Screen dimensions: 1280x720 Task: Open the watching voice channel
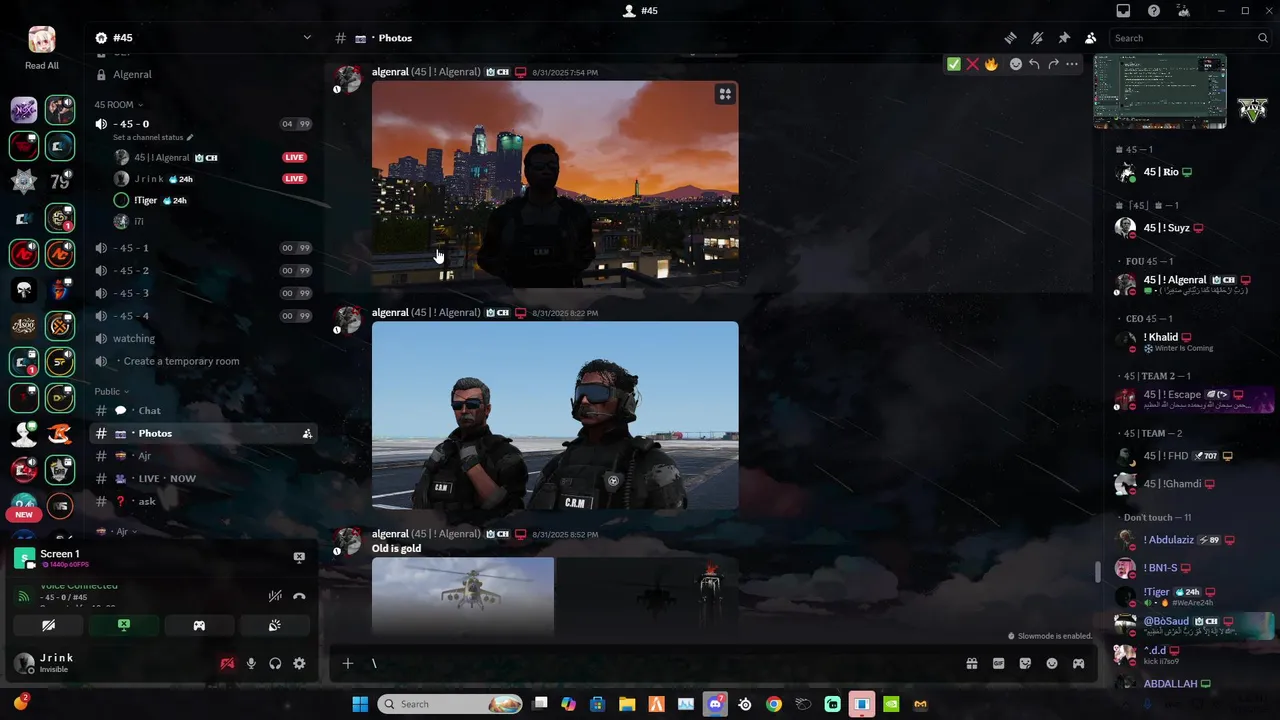point(203,338)
